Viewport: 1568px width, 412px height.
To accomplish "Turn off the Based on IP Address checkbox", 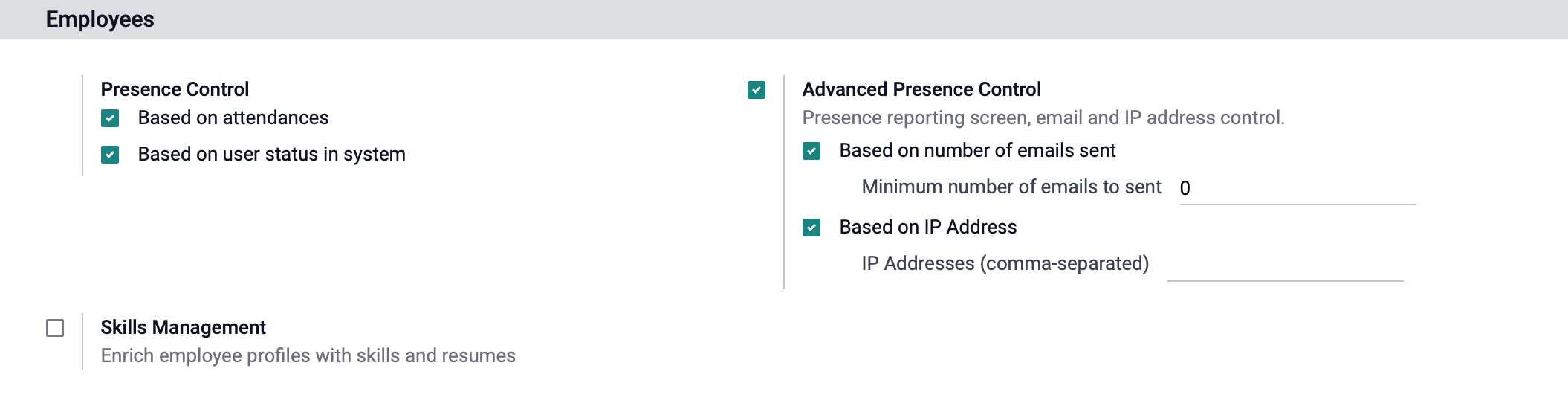I will (811, 228).
